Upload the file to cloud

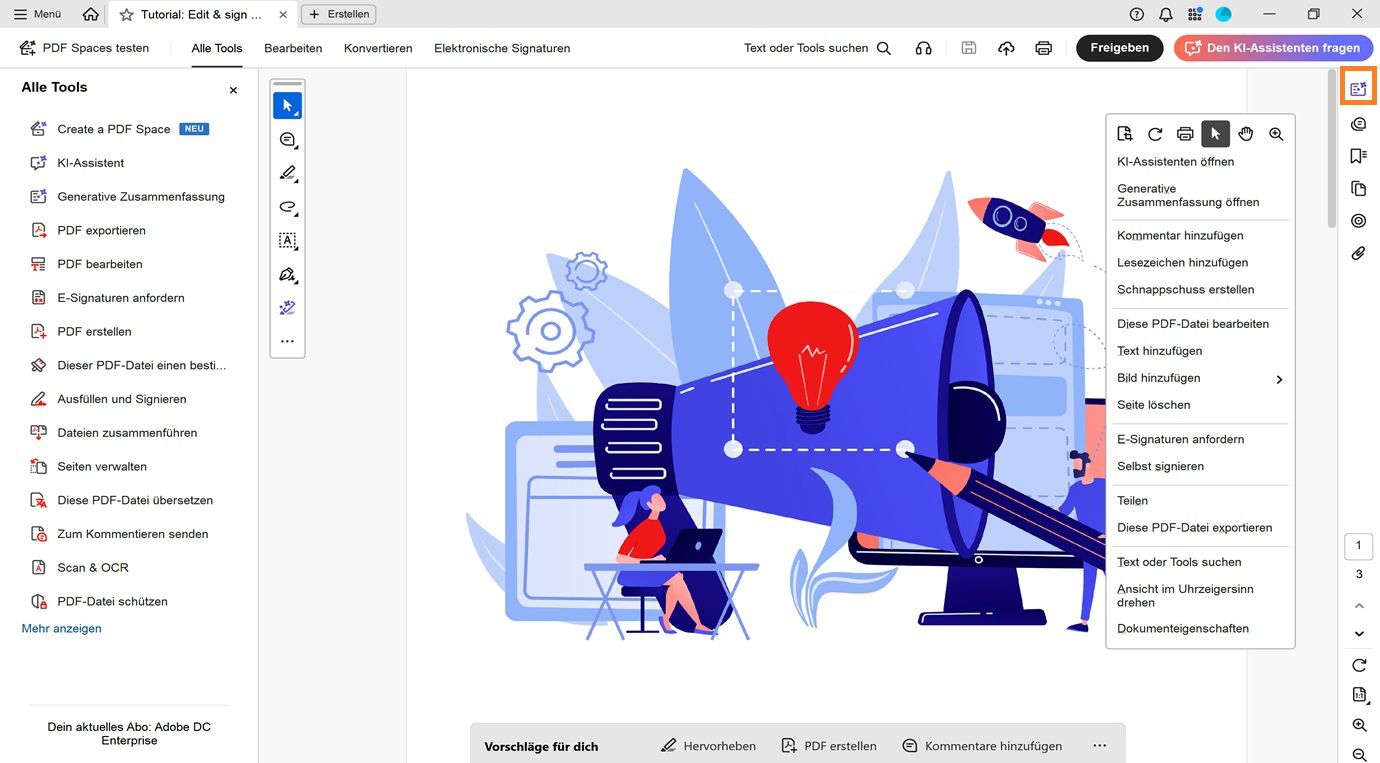tap(1006, 48)
